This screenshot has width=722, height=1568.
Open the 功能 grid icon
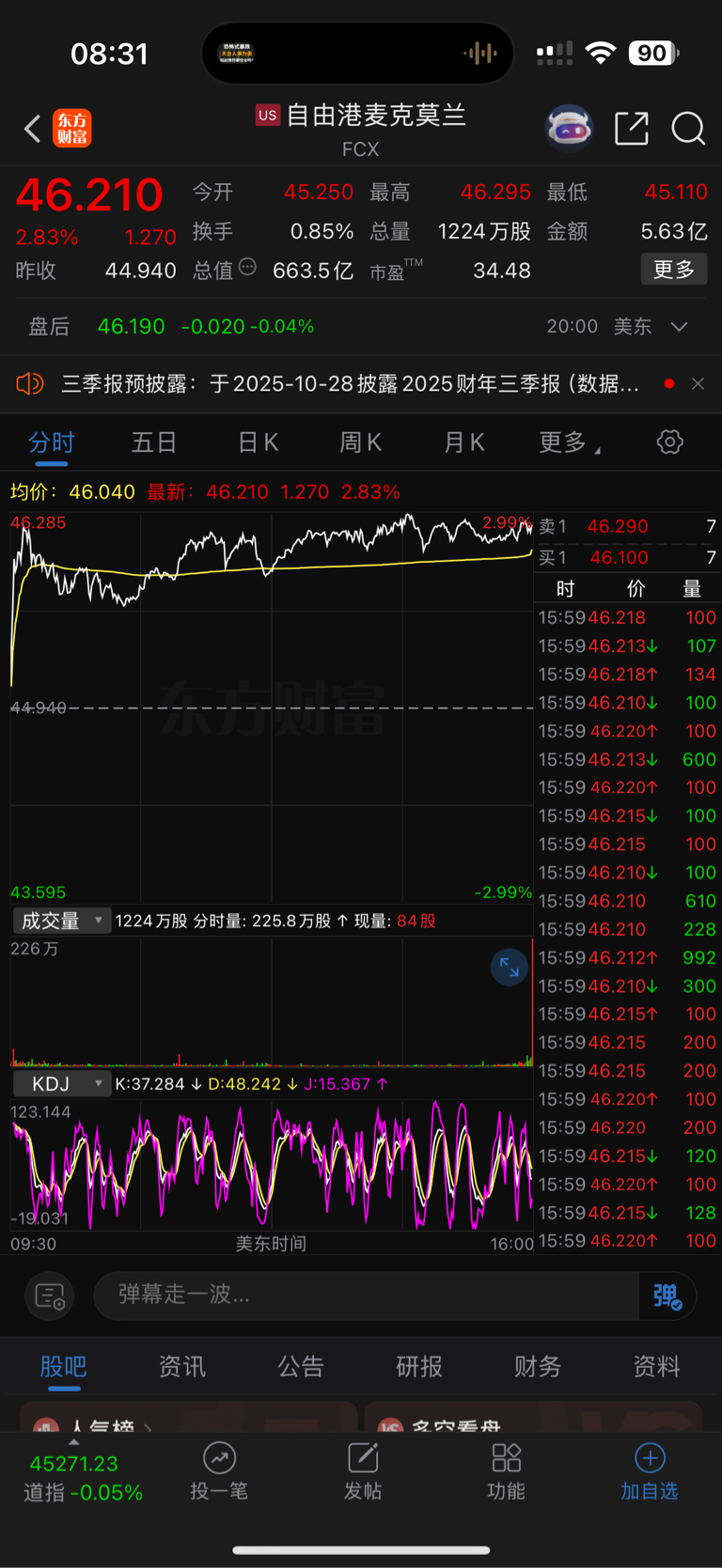pos(506,1458)
